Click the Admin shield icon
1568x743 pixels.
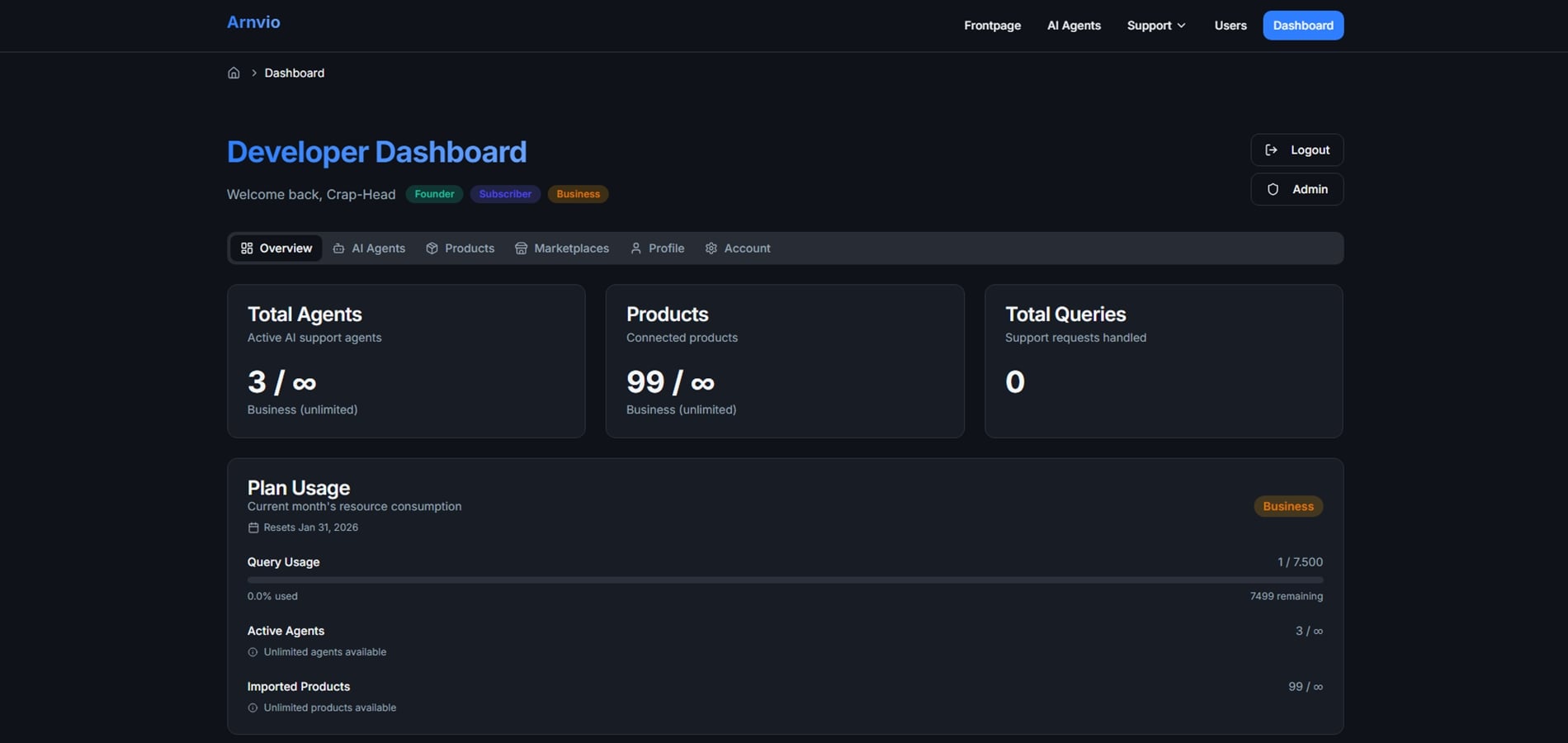tap(1273, 189)
